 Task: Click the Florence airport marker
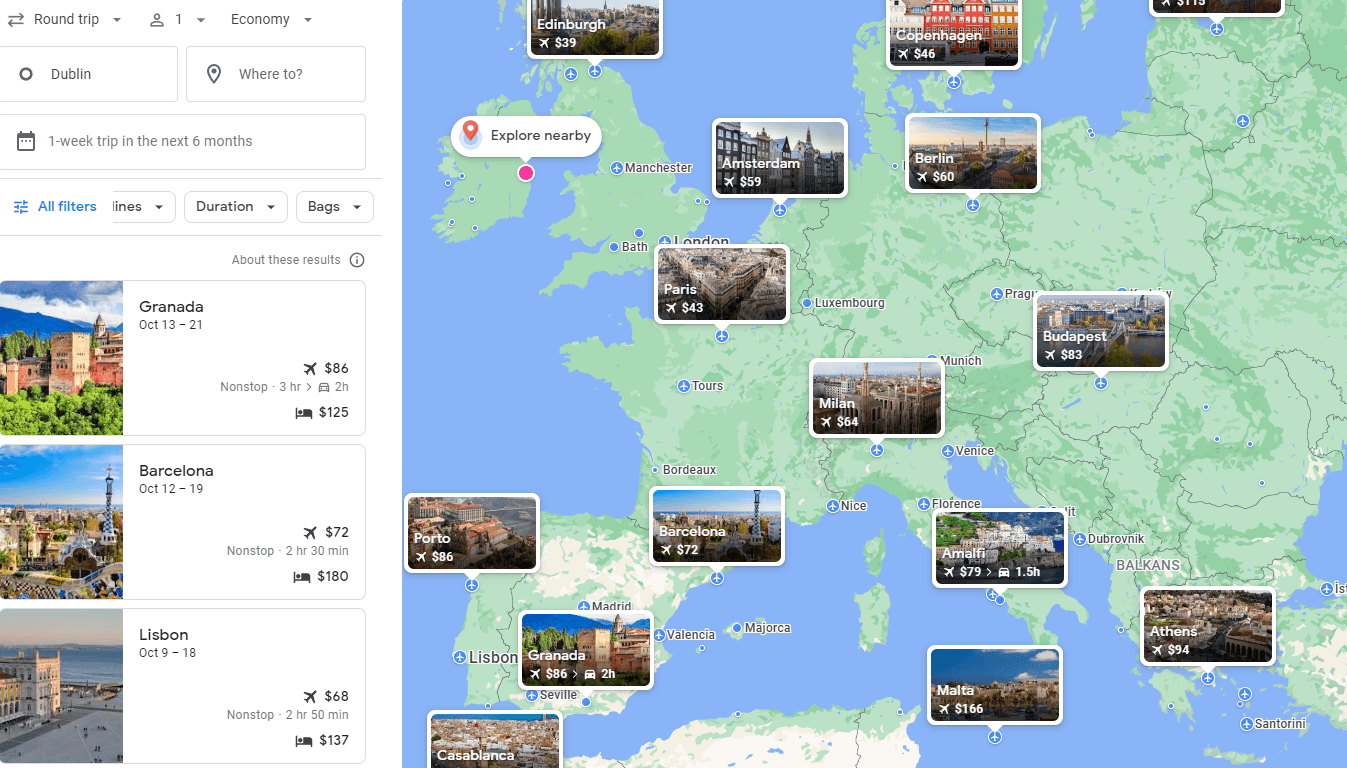[x=924, y=504]
